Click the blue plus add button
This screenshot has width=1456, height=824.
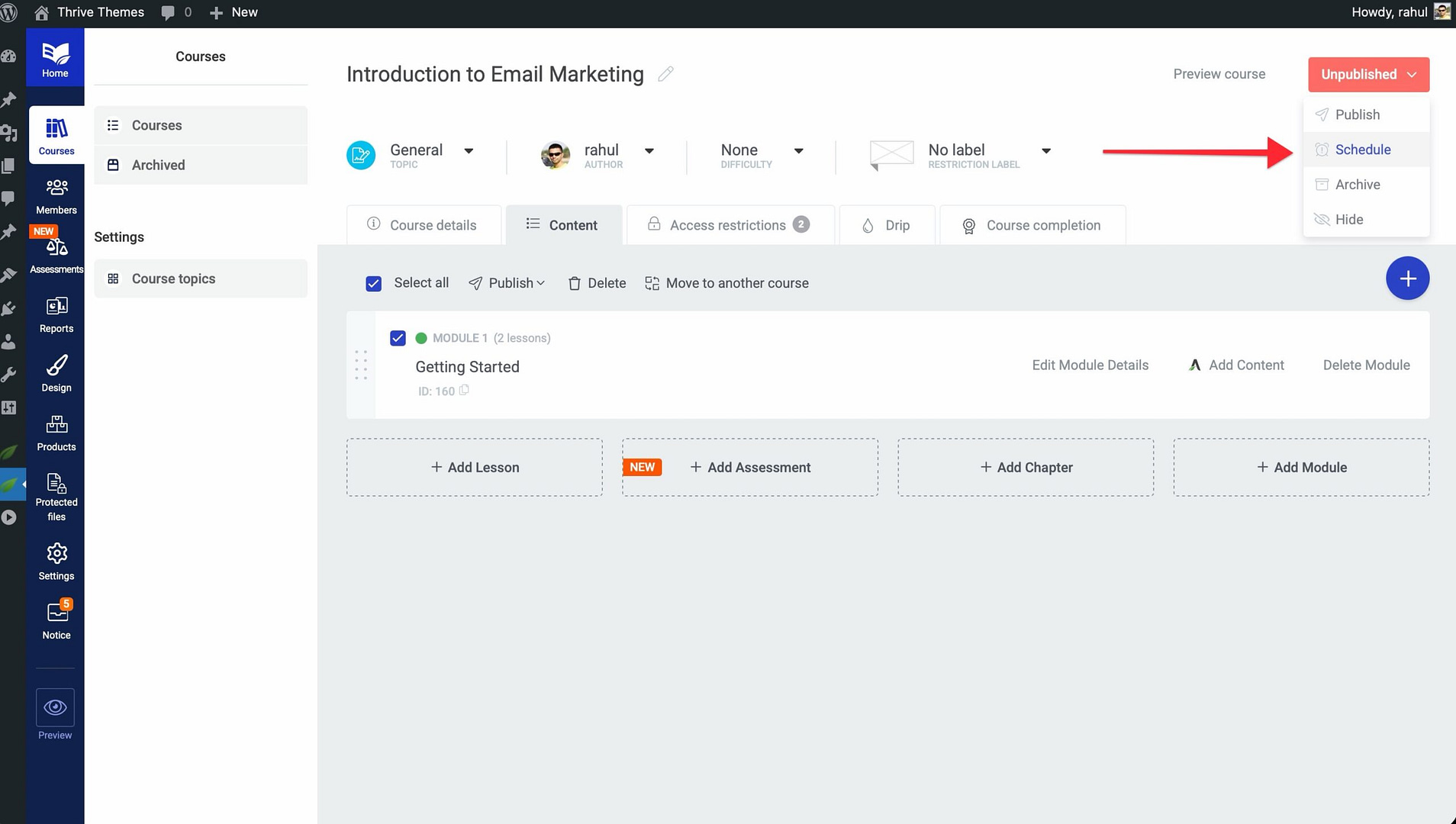pos(1407,278)
